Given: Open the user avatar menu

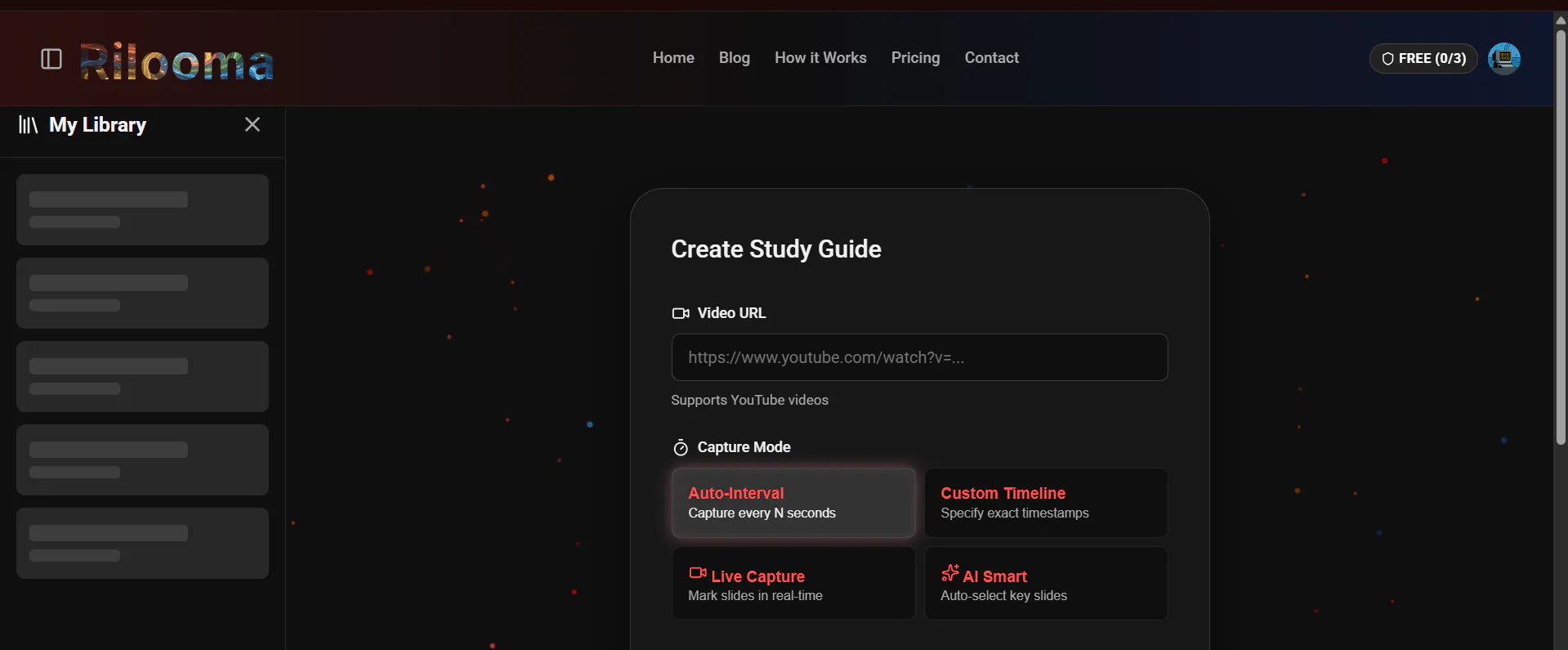Looking at the screenshot, I should click(1503, 59).
